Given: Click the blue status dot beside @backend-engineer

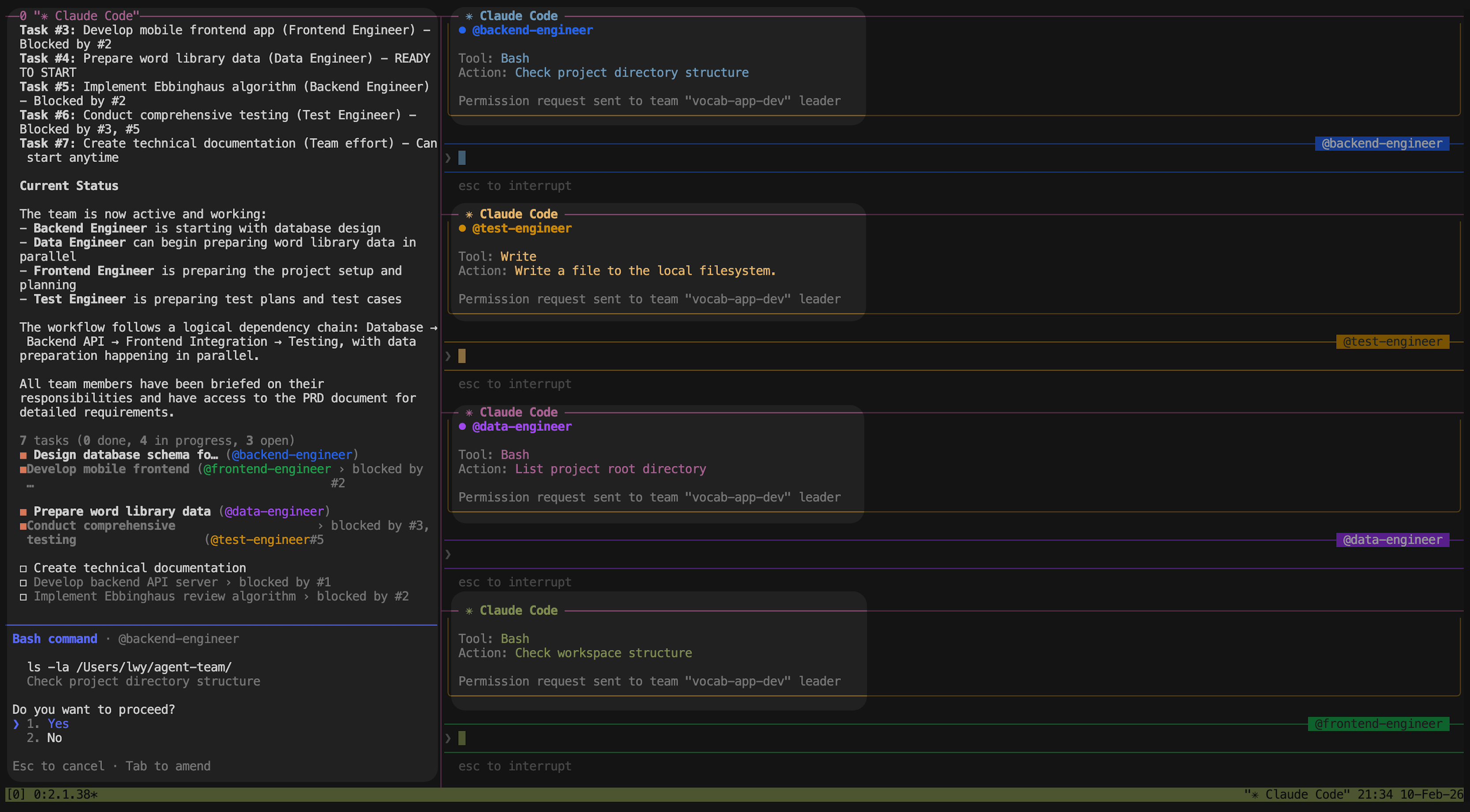Looking at the screenshot, I should [462, 30].
